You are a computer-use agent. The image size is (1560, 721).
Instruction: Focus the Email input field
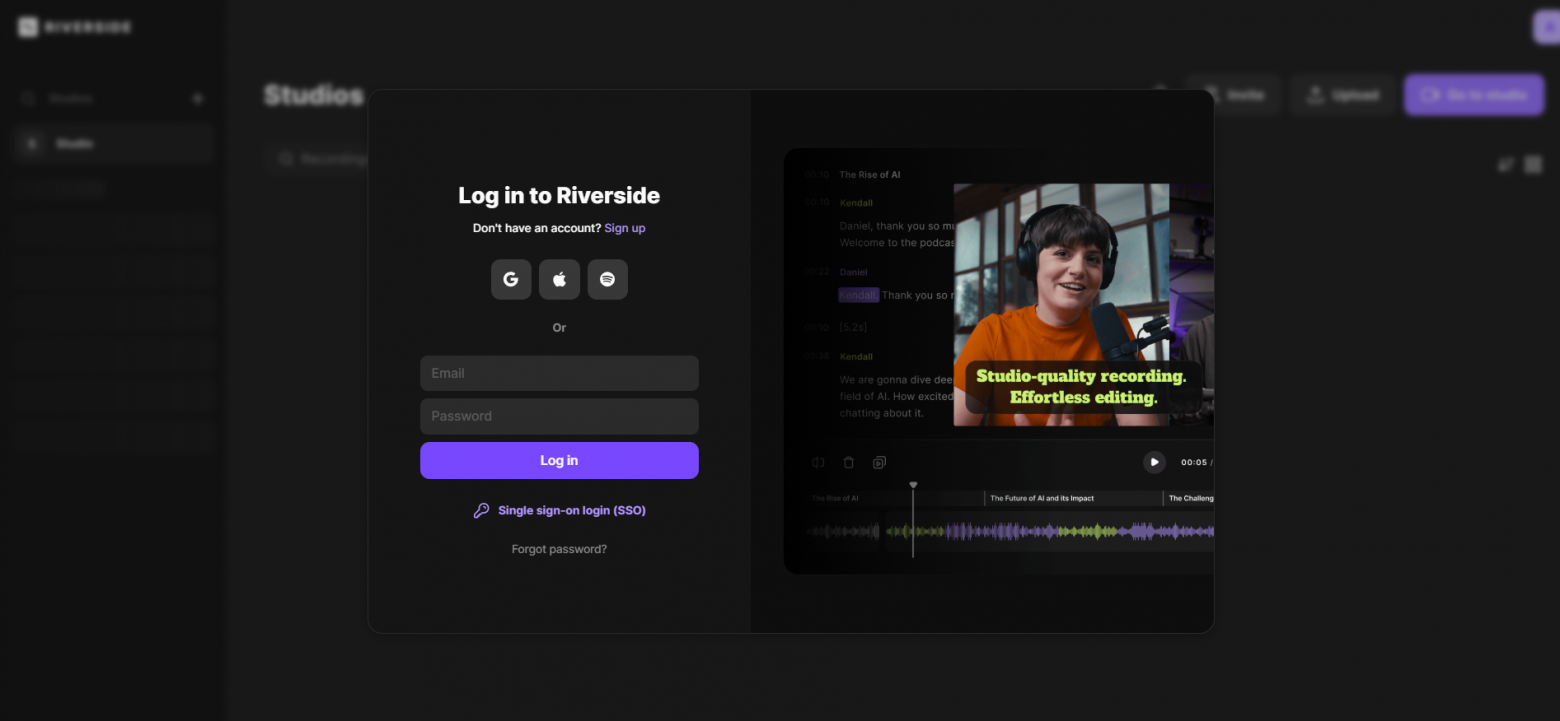[559, 373]
